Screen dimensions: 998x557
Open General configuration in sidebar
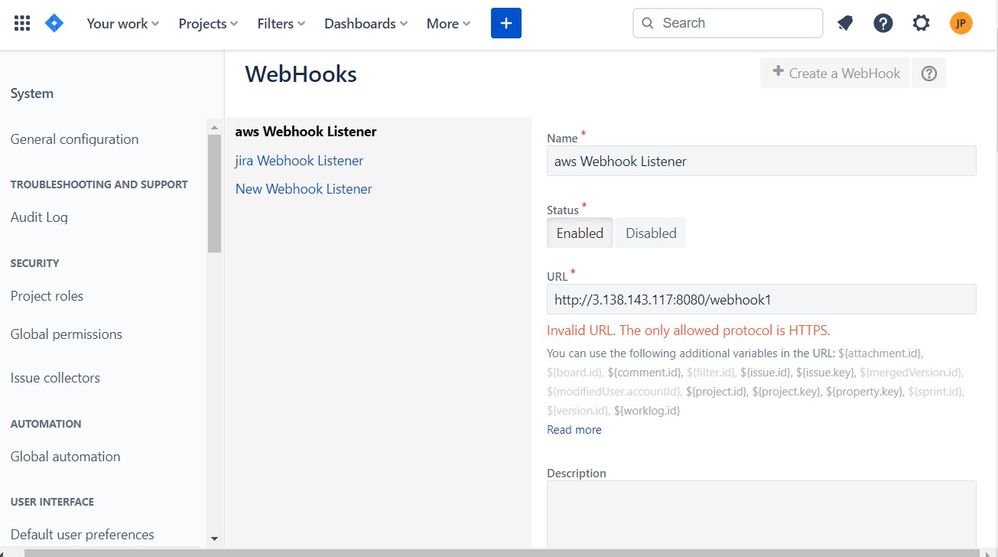pyautogui.click(x=74, y=139)
